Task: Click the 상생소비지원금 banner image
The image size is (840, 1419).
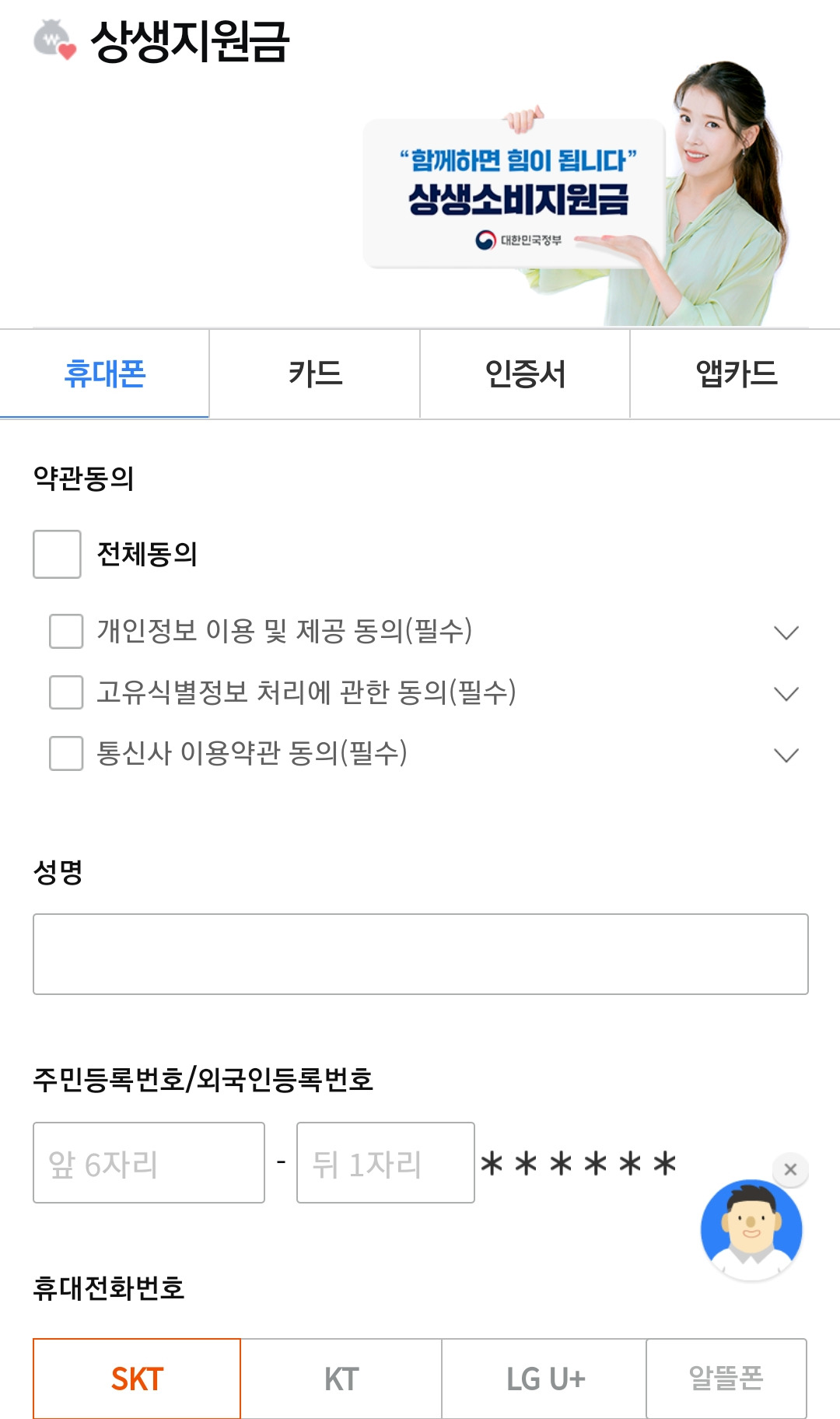Action: (x=576, y=194)
